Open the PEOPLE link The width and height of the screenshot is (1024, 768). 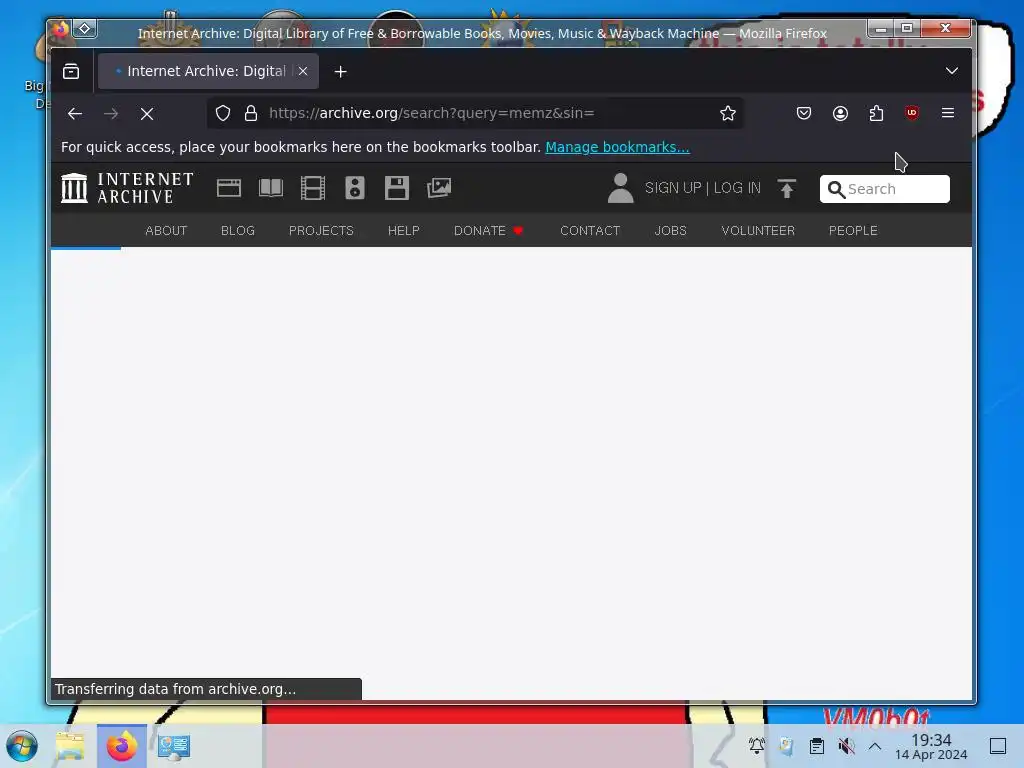click(x=853, y=231)
